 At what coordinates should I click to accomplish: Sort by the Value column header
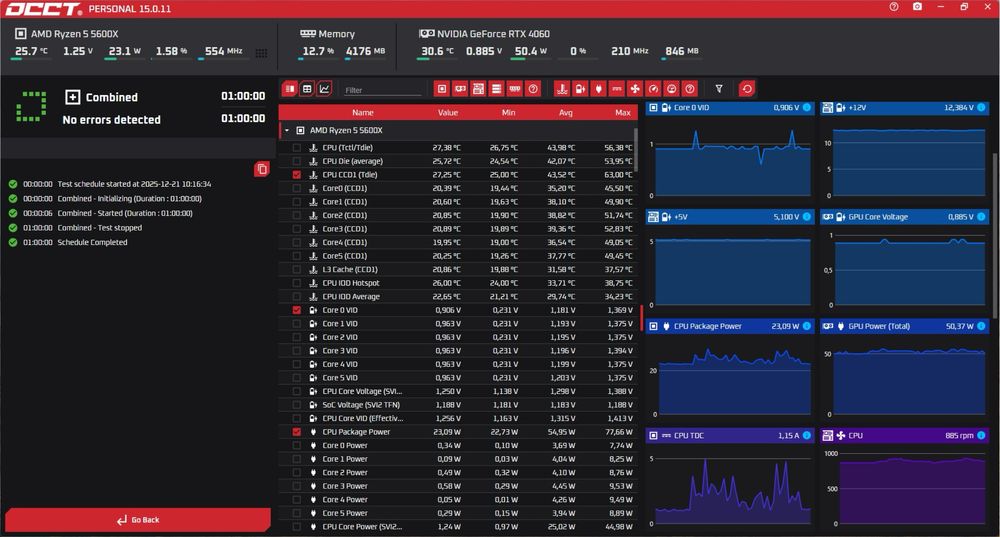(x=448, y=113)
